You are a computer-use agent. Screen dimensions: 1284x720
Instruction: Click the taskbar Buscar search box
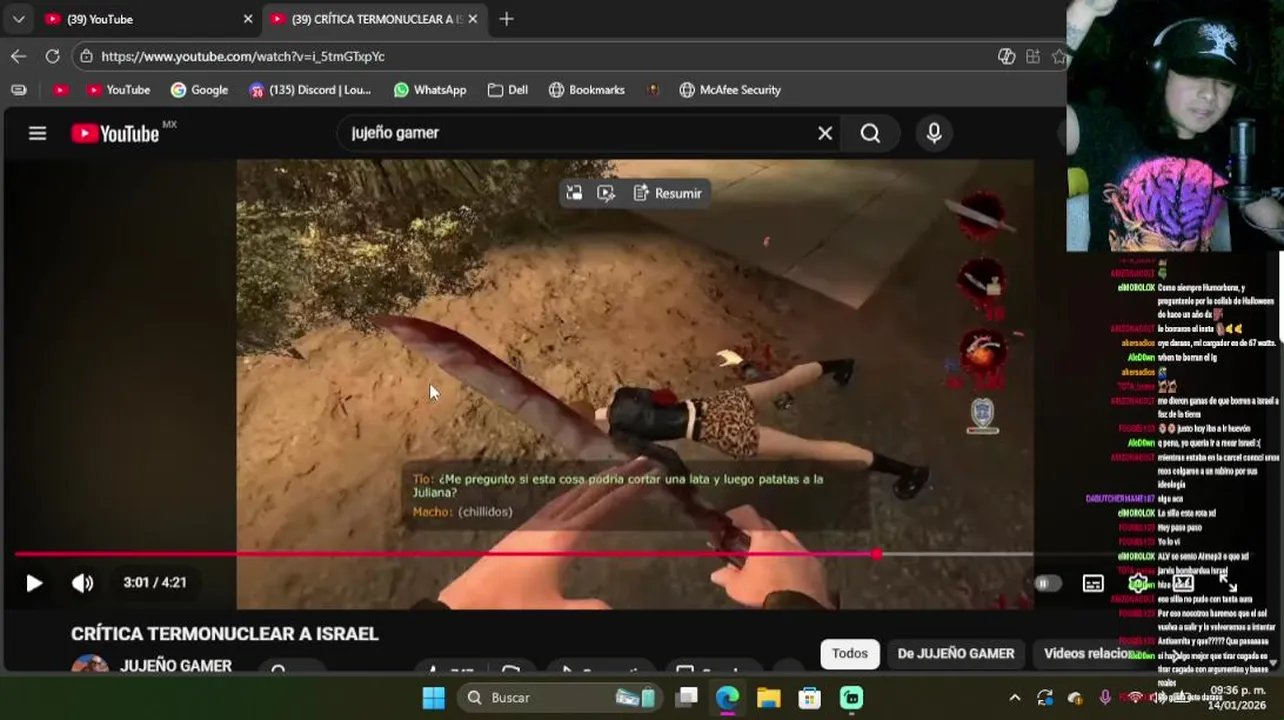tap(560, 697)
